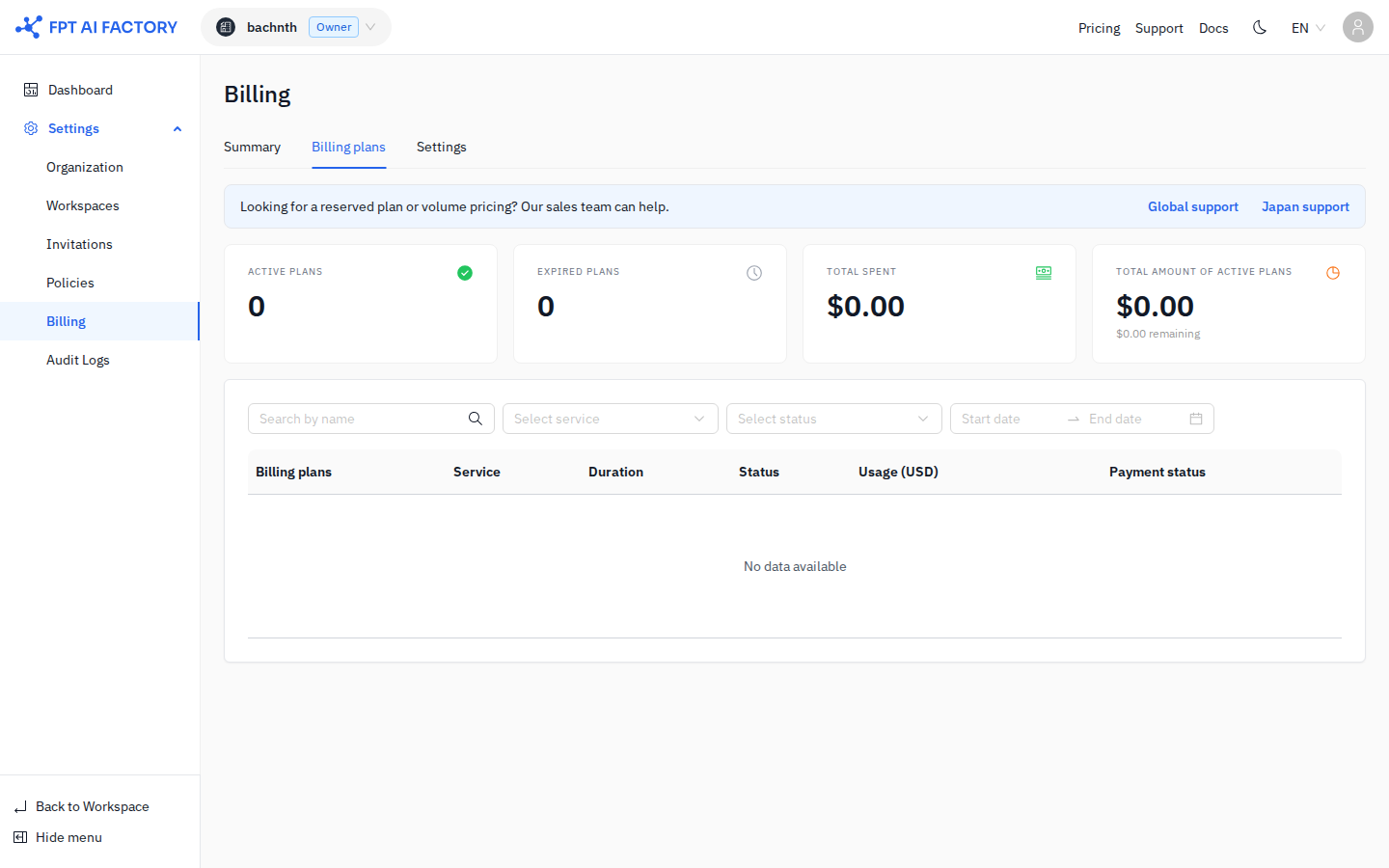Click the green Active Plans check icon
The width and height of the screenshot is (1389, 868).
465,273
